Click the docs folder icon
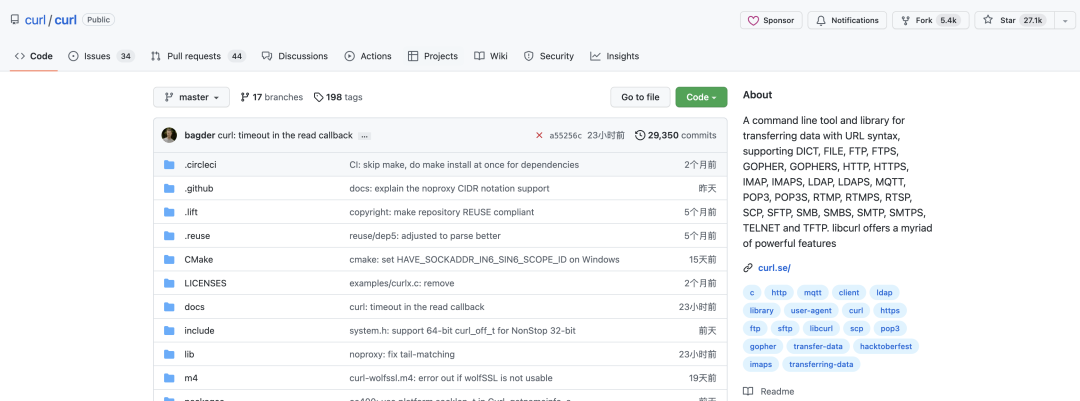Image resolution: width=1080 pixels, height=401 pixels. pos(169,307)
